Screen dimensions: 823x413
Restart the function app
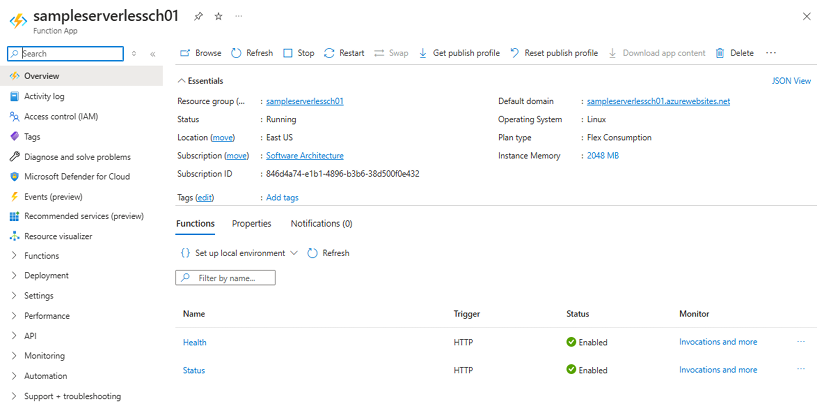click(344, 53)
